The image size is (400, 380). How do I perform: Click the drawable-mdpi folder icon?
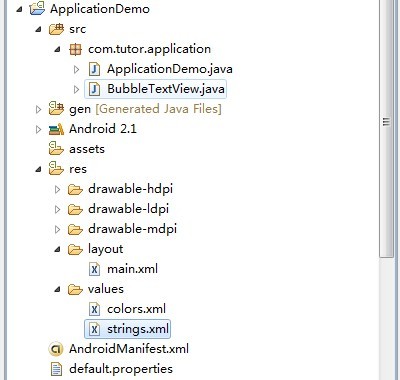(x=75, y=229)
